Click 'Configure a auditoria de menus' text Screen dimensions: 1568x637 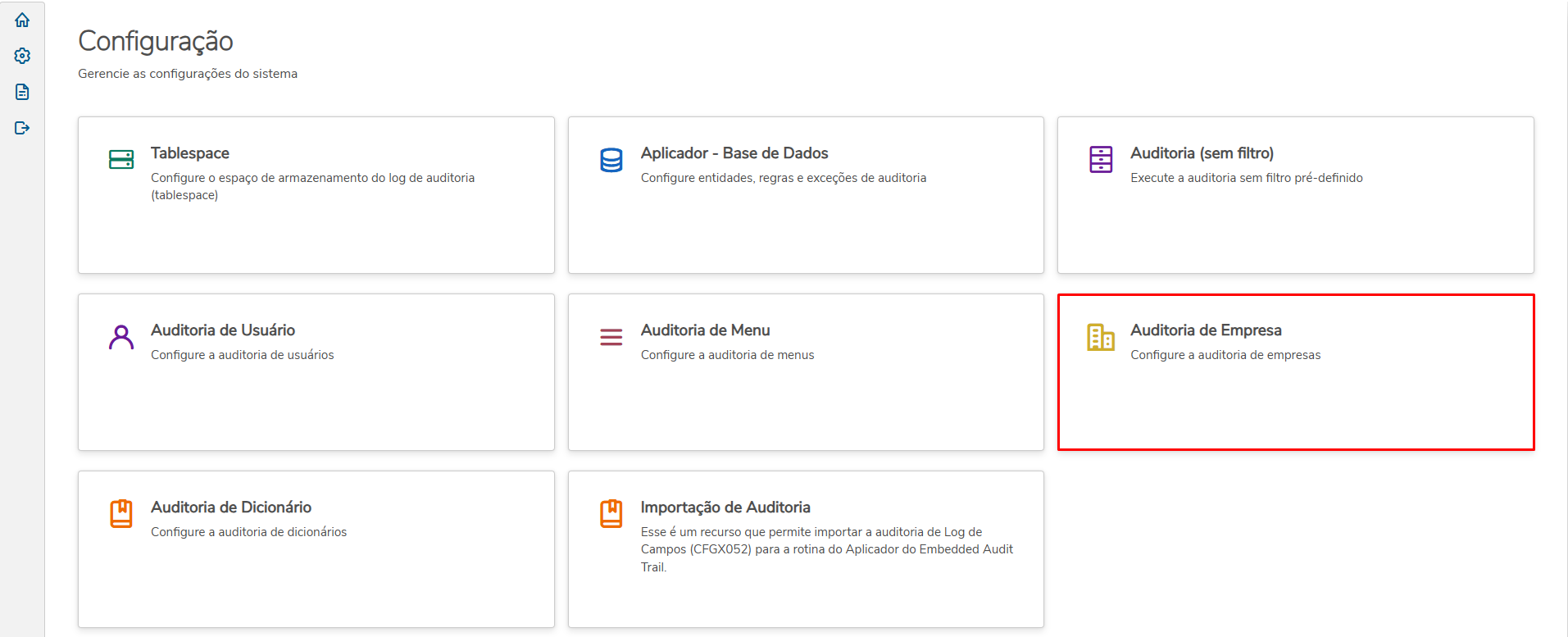pyautogui.click(x=728, y=355)
